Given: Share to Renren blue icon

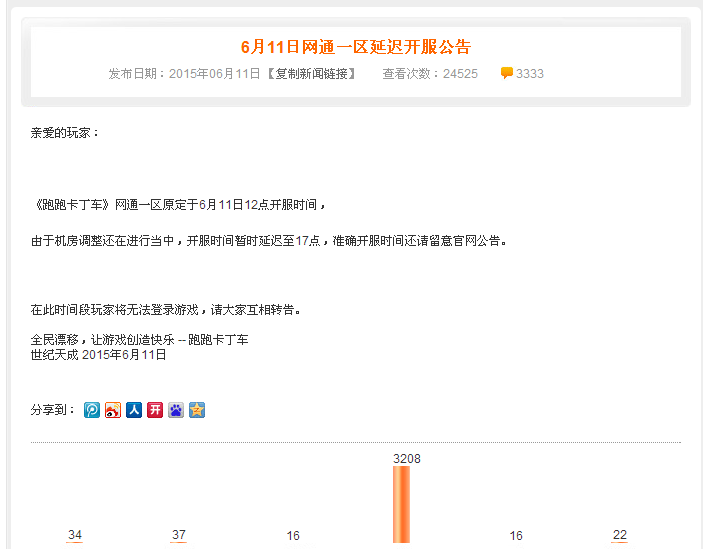Looking at the screenshot, I should coord(134,410).
